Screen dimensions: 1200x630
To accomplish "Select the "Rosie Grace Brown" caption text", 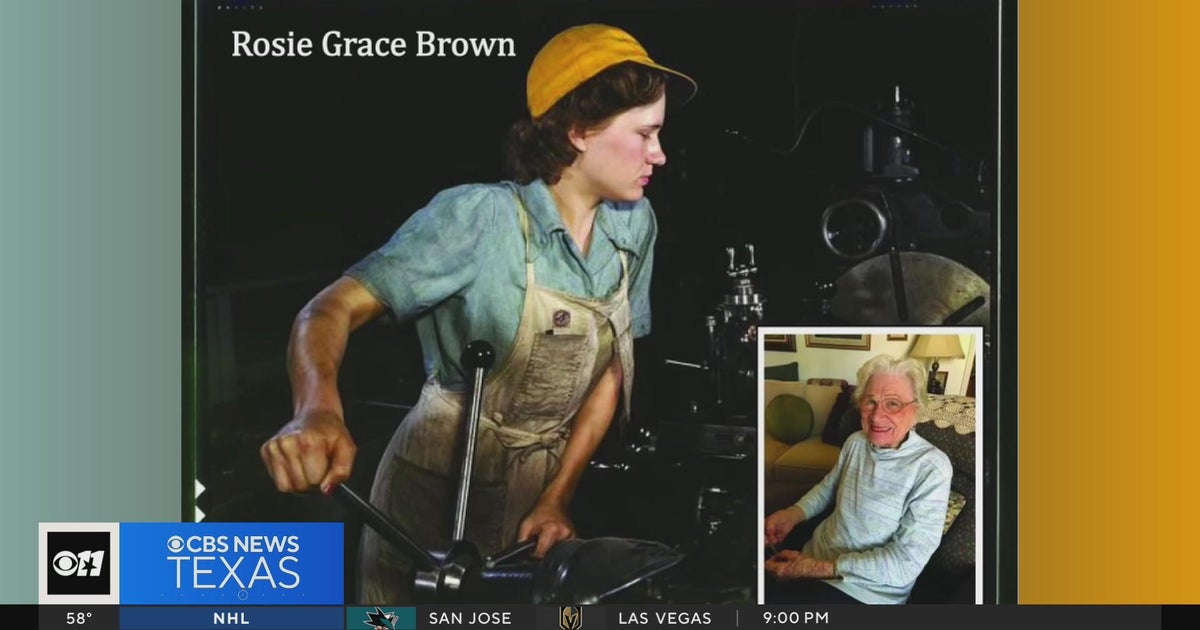I will tap(374, 45).
